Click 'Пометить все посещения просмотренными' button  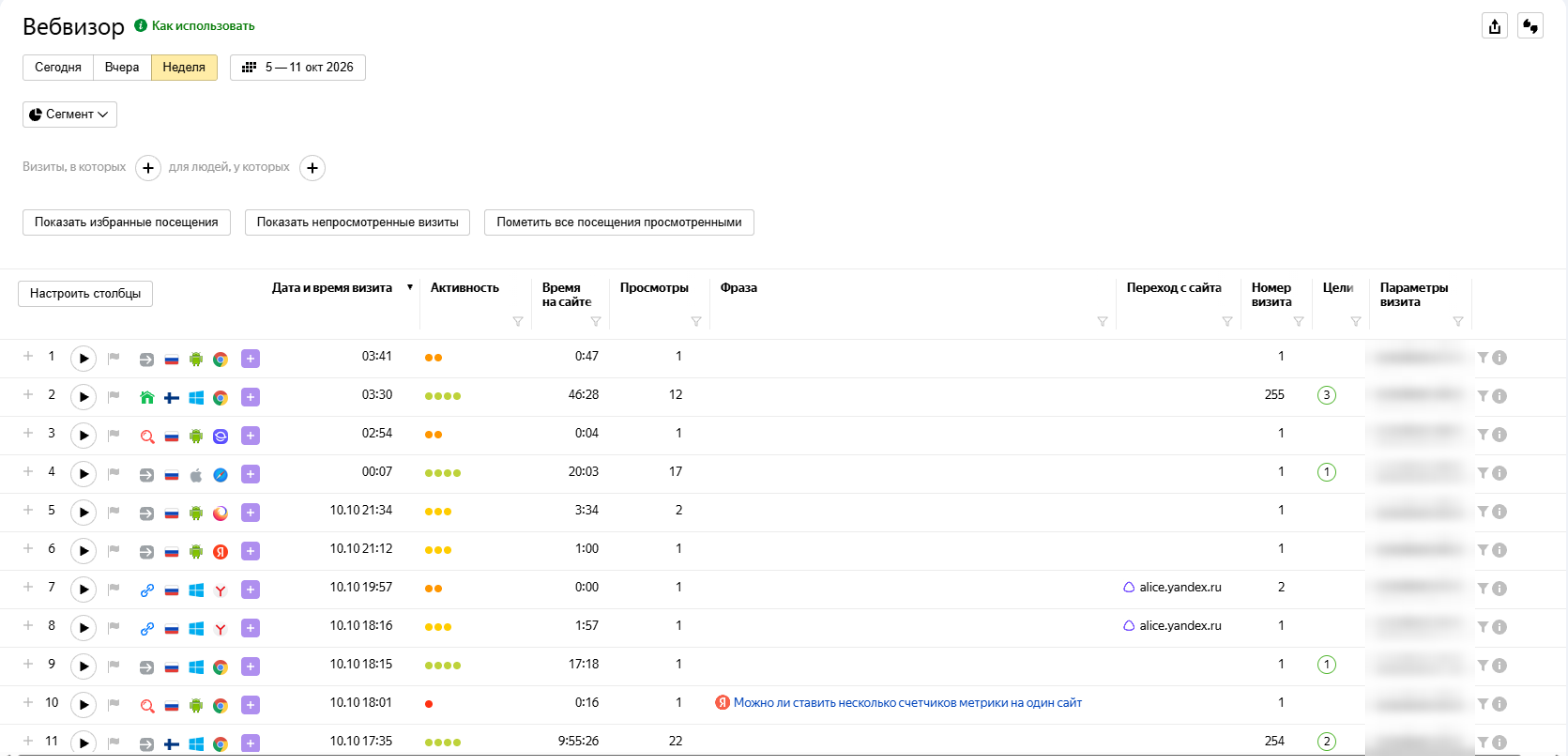[619, 222]
